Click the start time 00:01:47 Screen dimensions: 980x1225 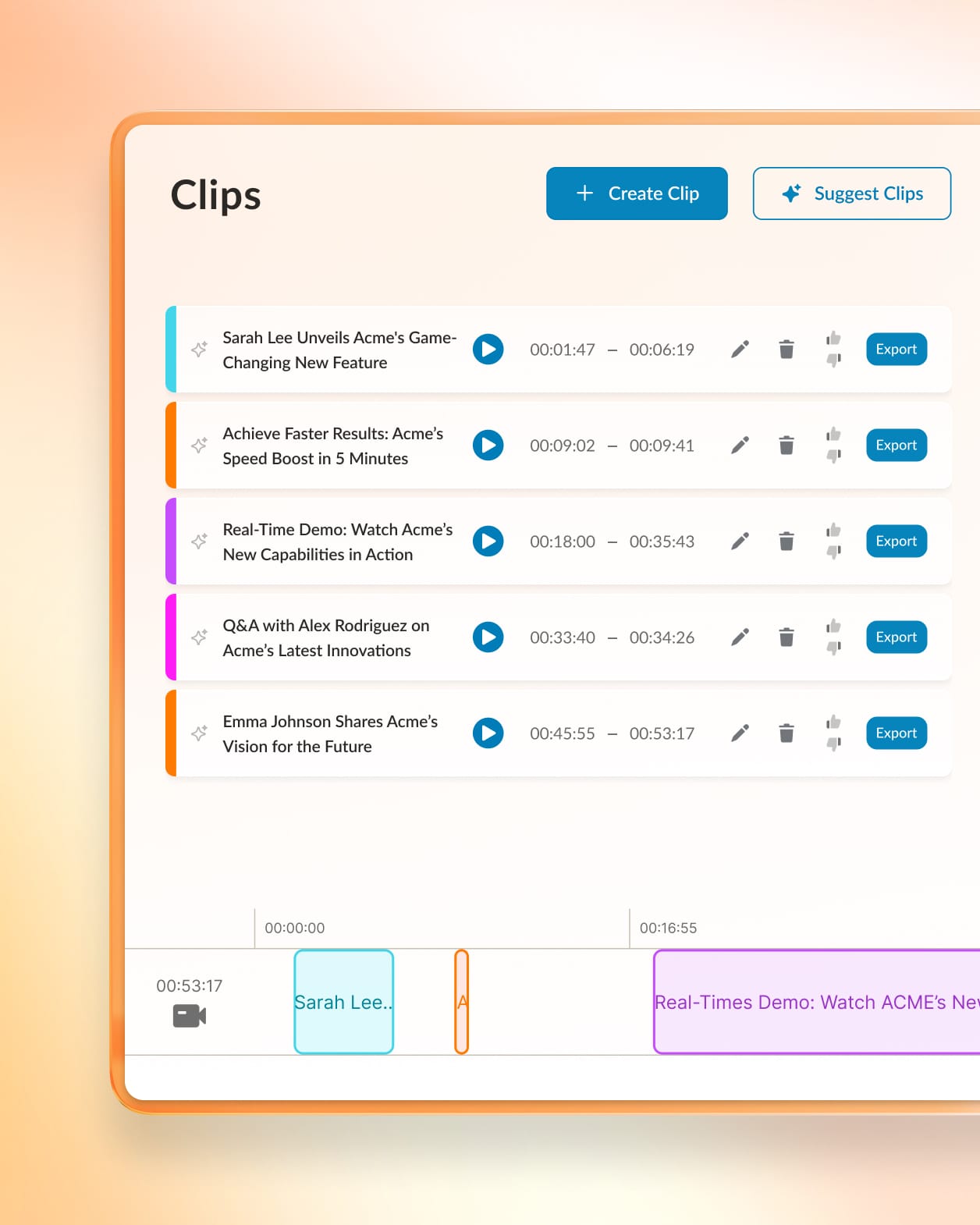[563, 350]
